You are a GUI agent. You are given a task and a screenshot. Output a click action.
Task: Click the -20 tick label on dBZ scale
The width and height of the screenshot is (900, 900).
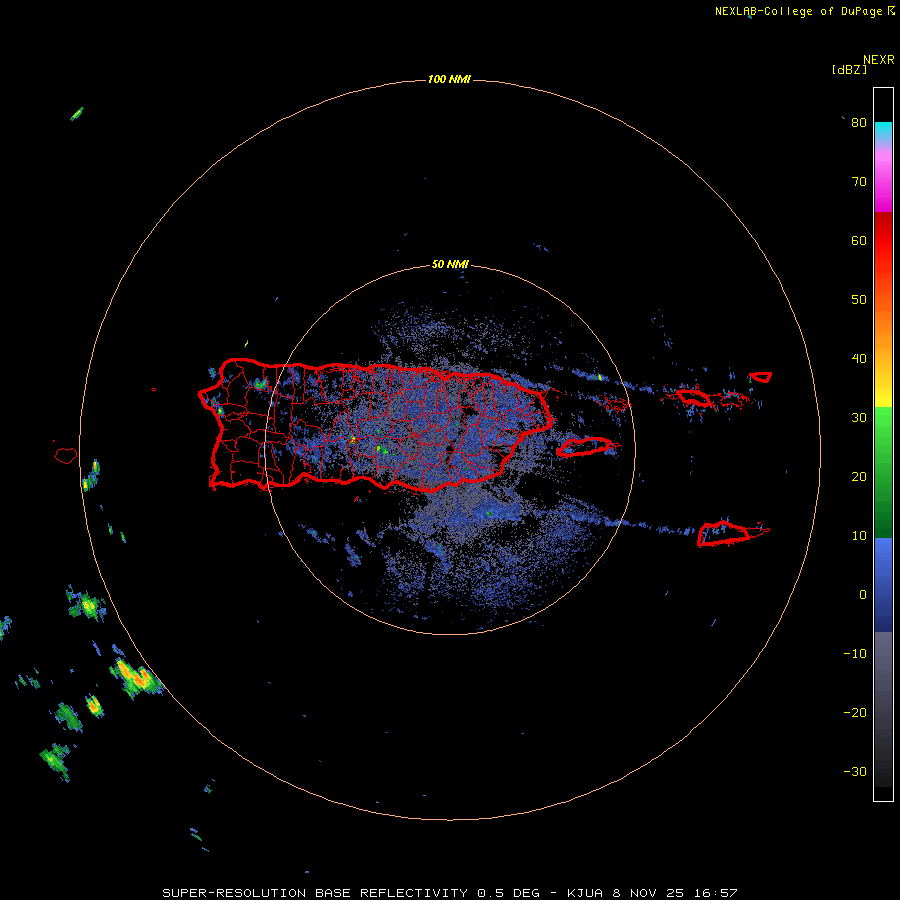click(x=855, y=713)
